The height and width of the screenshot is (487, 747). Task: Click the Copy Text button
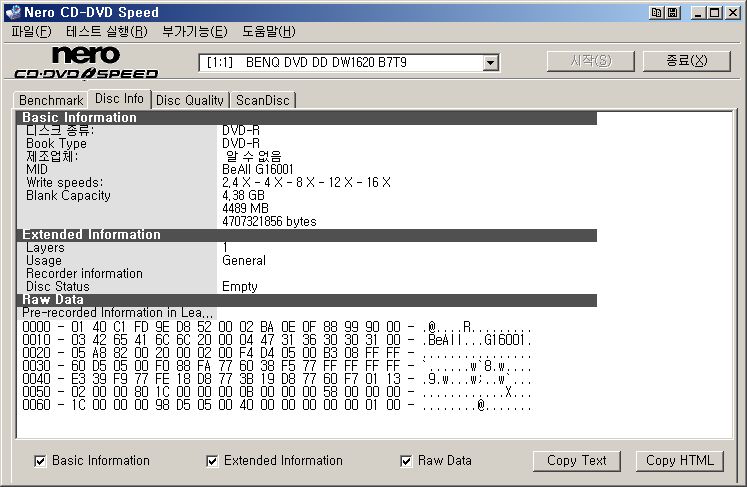point(576,461)
